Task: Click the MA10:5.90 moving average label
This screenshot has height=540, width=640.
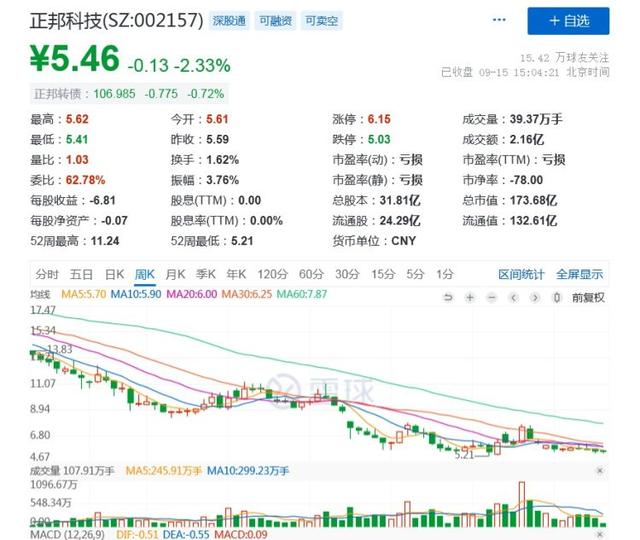Action: pyautogui.click(x=136, y=294)
